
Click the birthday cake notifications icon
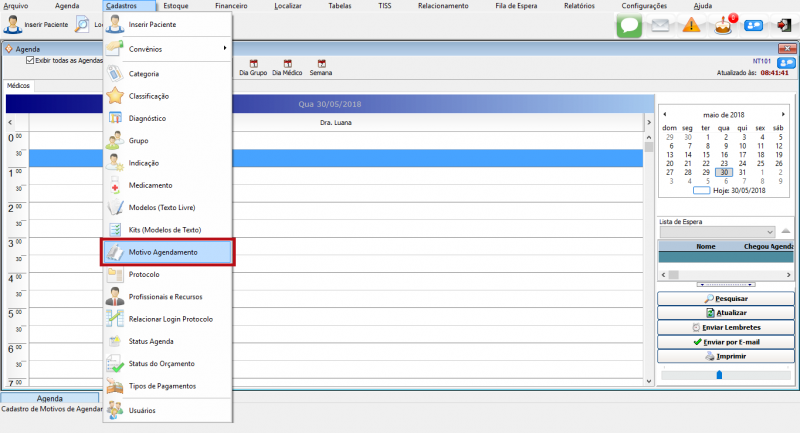tap(723, 26)
